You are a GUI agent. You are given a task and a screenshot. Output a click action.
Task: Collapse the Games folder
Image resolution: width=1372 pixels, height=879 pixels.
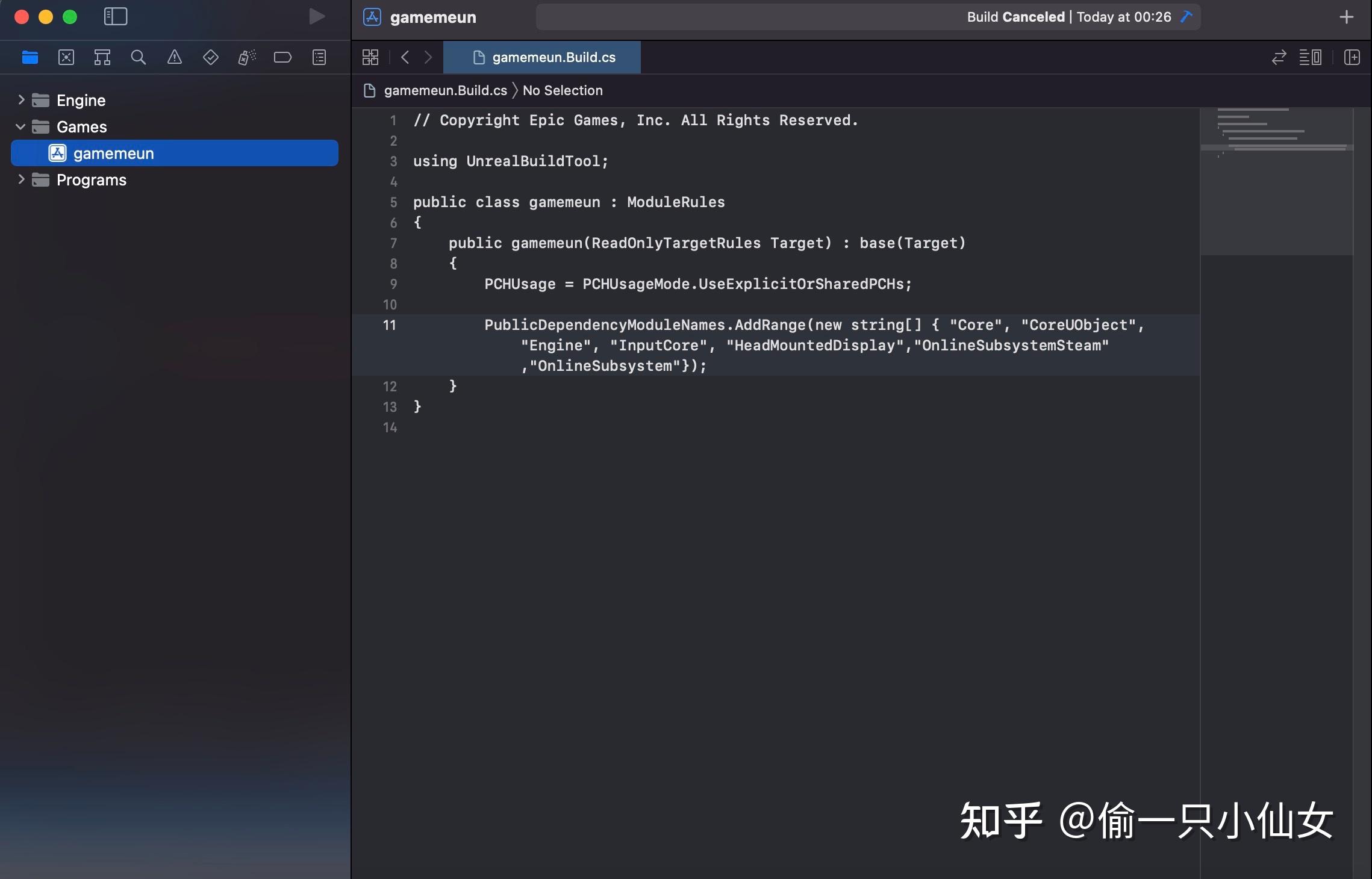[x=21, y=126]
